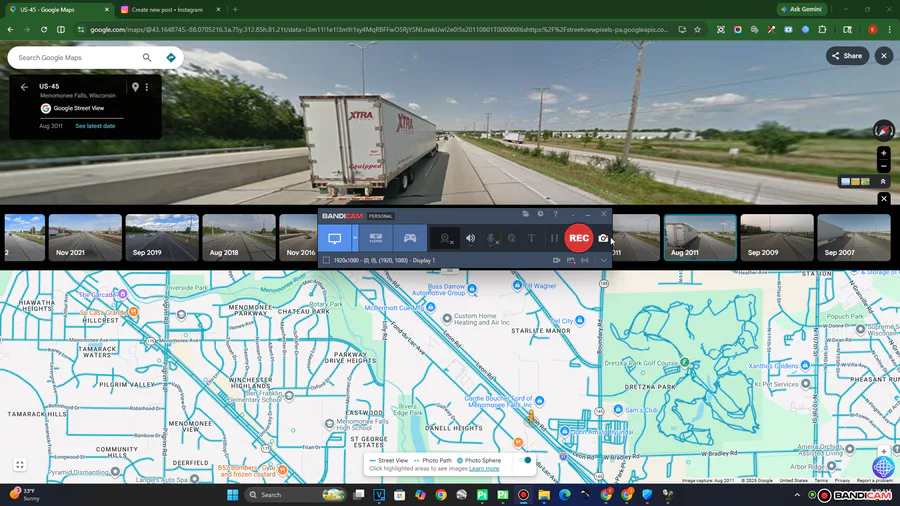The image size is (900, 506).
Task: Click the location pin icon in US-45 card
Action: coord(135,87)
